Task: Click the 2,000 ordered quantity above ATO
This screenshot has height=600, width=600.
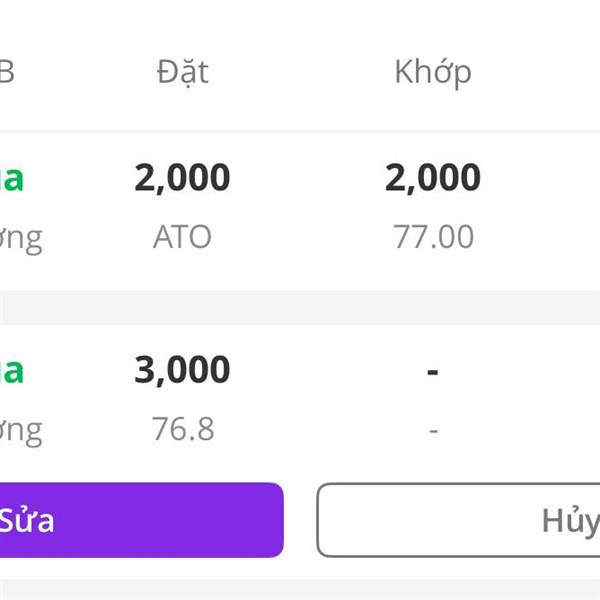Action: tap(182, 178)
